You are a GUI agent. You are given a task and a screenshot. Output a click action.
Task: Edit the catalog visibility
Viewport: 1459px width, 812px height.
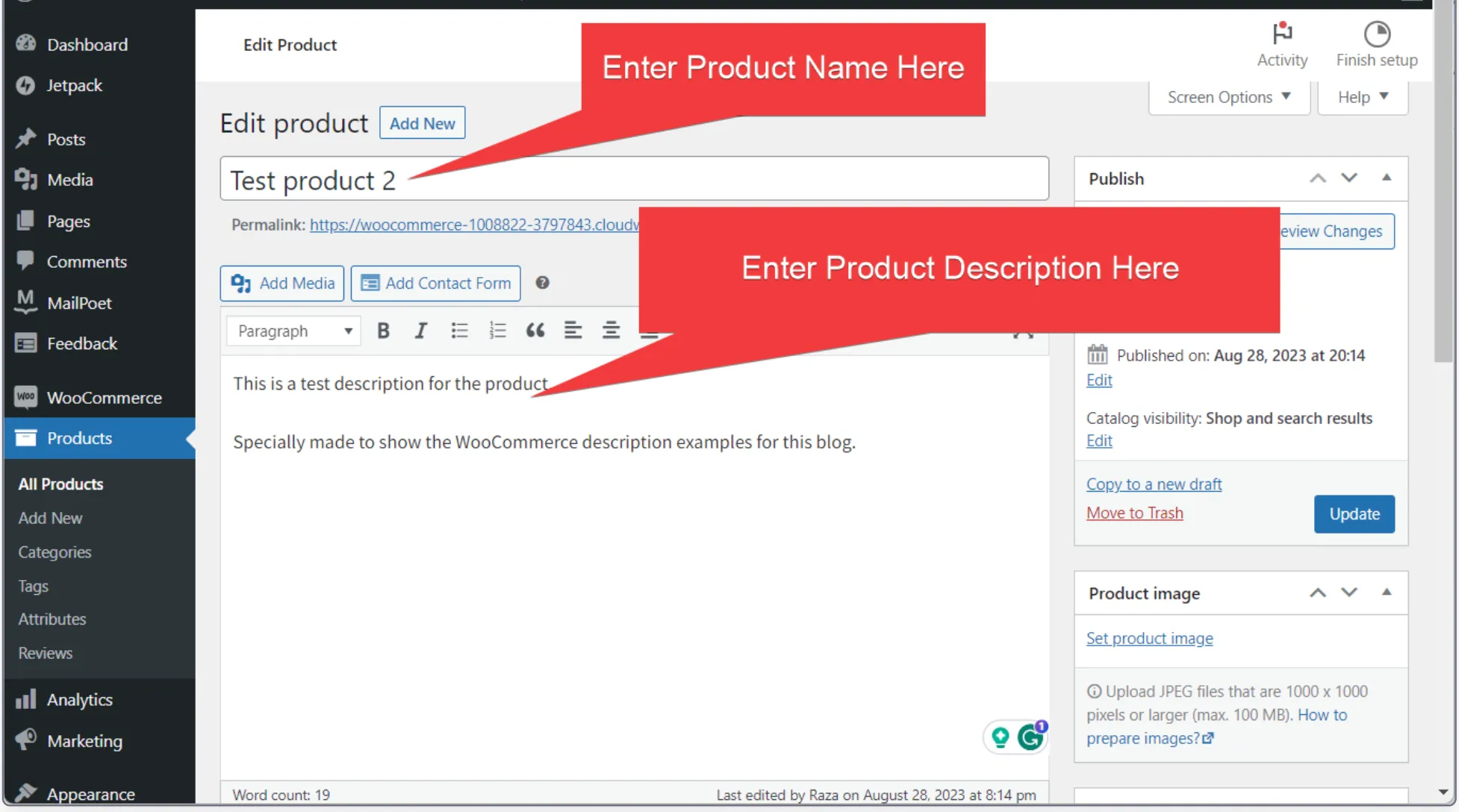pyautogui.click(x=1099, y=441)
